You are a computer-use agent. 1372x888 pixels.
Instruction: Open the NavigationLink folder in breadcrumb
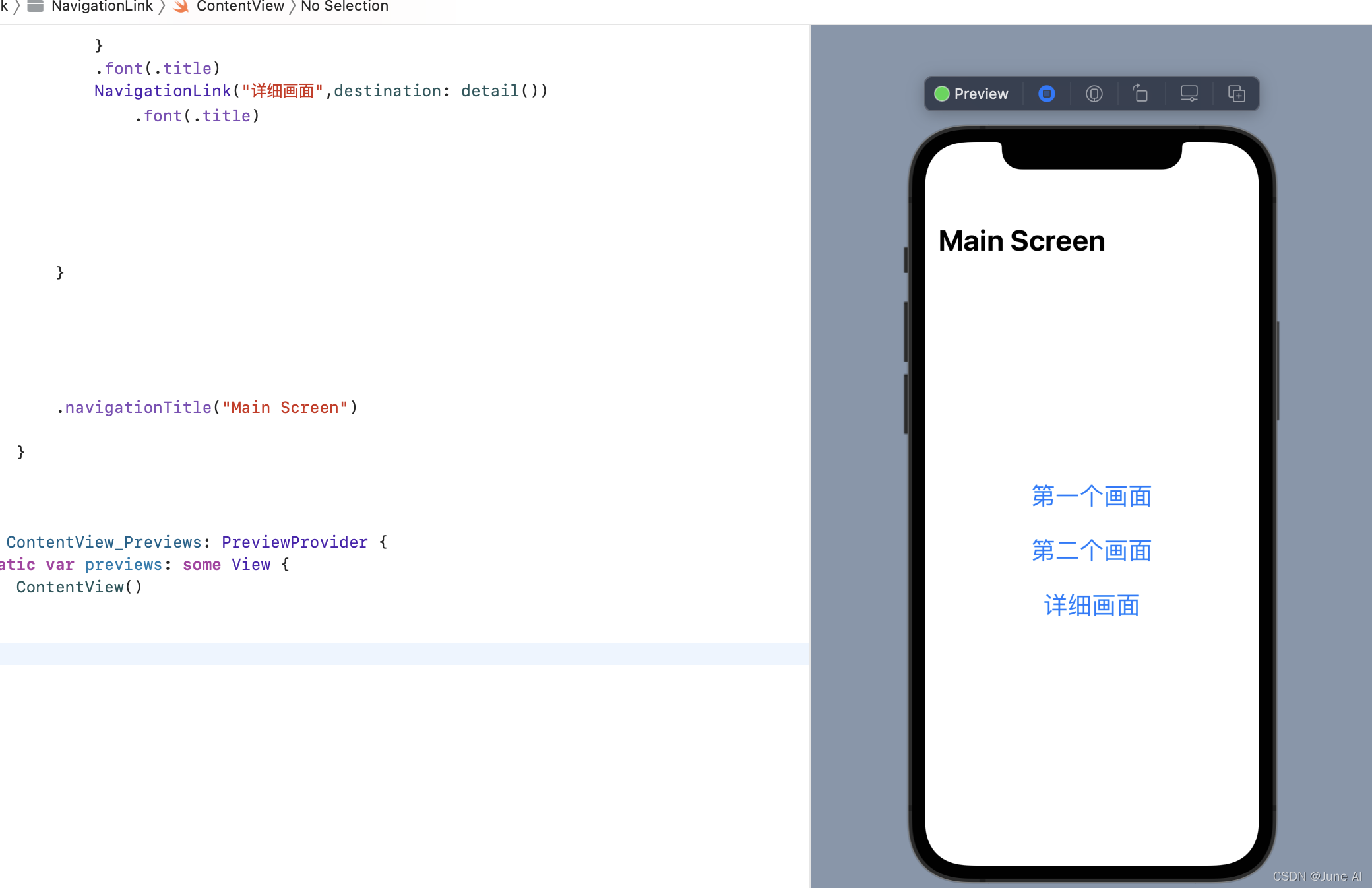pos(102,7)
